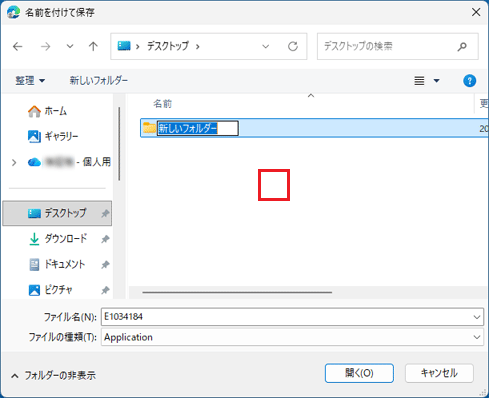
Task: Click the file list horizontal scrollbar
Action: [x=237, y=292]
